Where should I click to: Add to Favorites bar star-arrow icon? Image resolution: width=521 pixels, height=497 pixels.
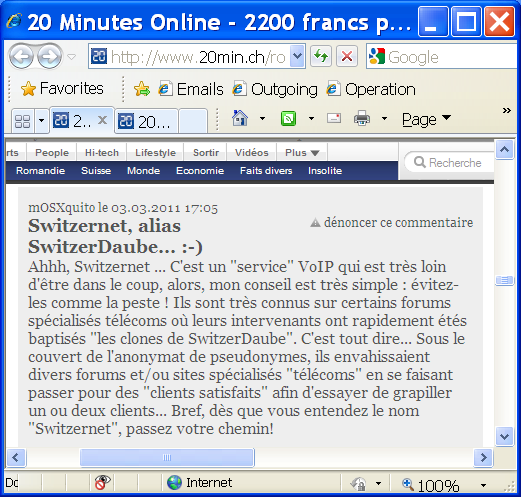coord(142,89)
